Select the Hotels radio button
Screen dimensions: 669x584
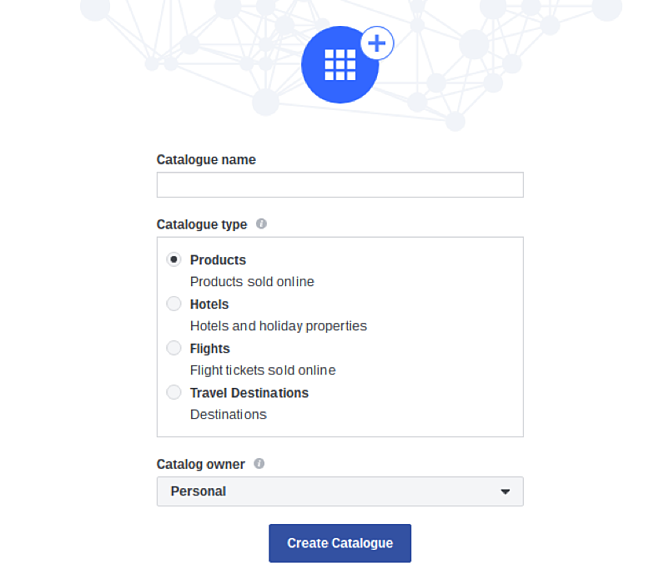174,304
